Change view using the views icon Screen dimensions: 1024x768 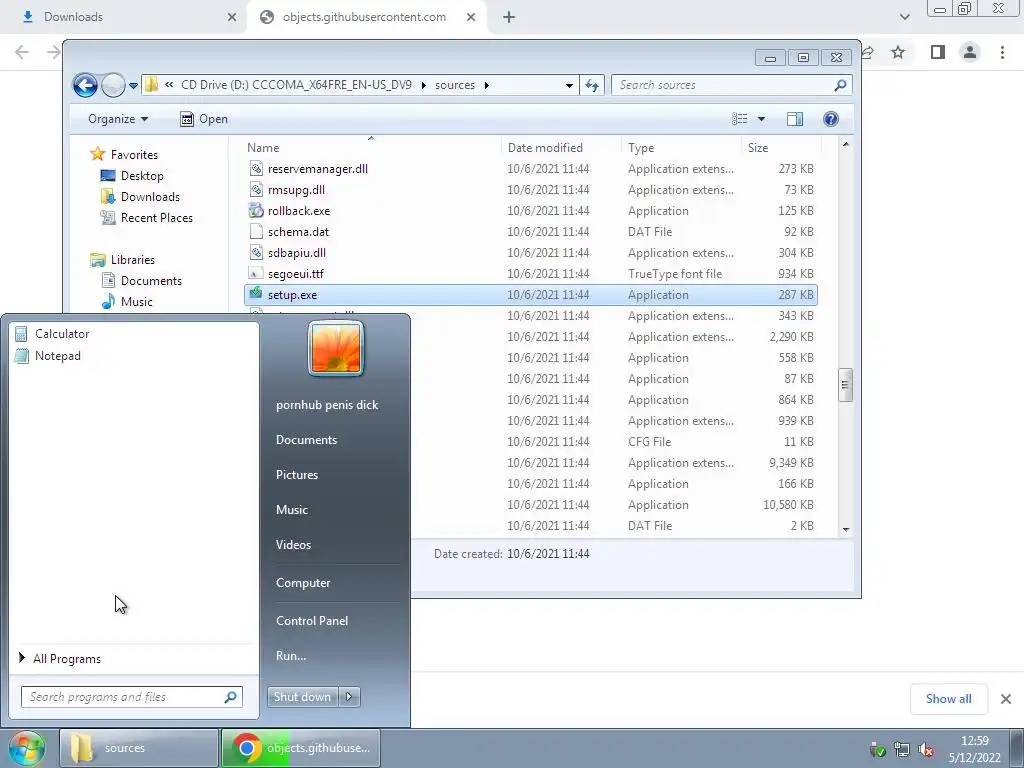pos(740,119)
